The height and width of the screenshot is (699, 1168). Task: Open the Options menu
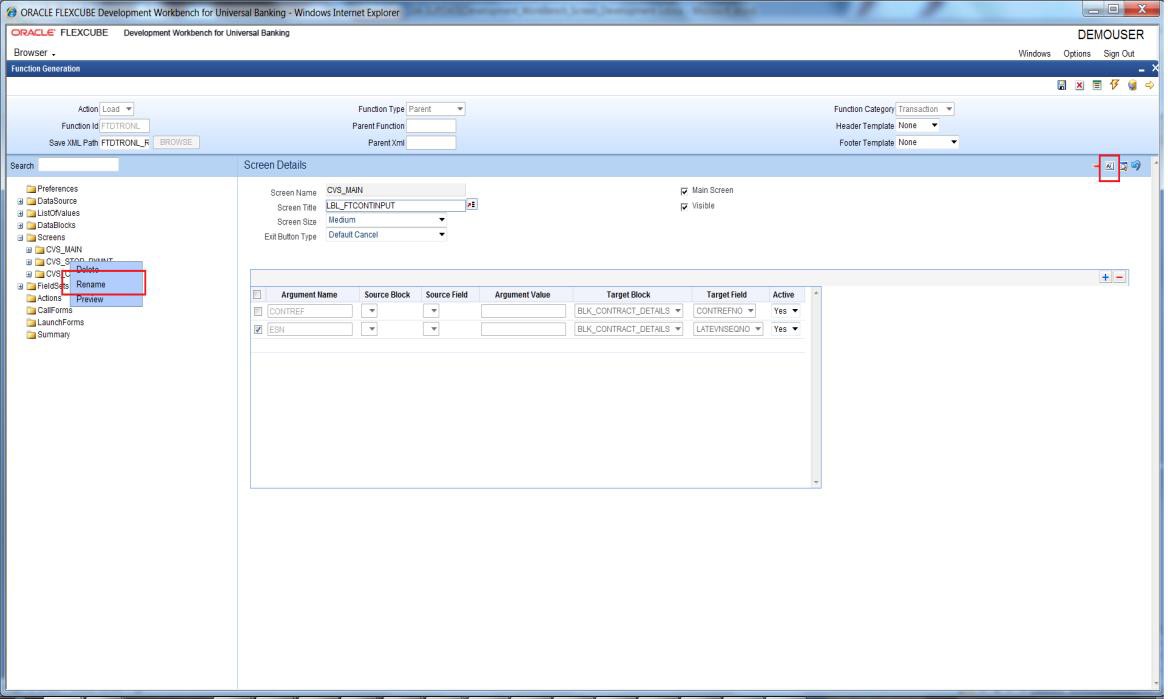tap(1077, 54)
